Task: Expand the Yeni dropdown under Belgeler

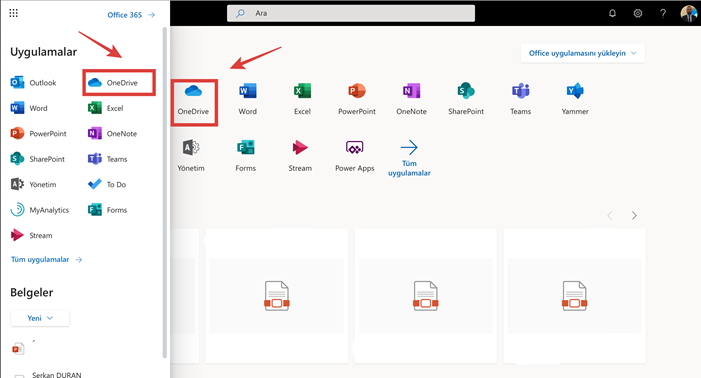Action: pyautogui.click(x=40, y=318)
